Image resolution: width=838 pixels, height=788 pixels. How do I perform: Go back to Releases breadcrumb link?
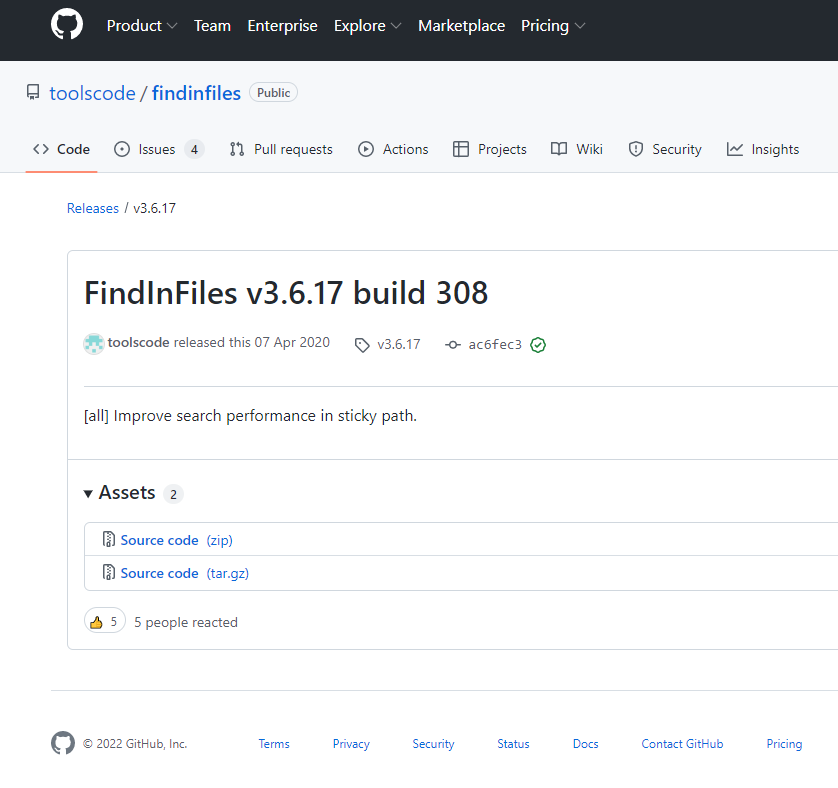pyautogui.click(x=92, y=208)
